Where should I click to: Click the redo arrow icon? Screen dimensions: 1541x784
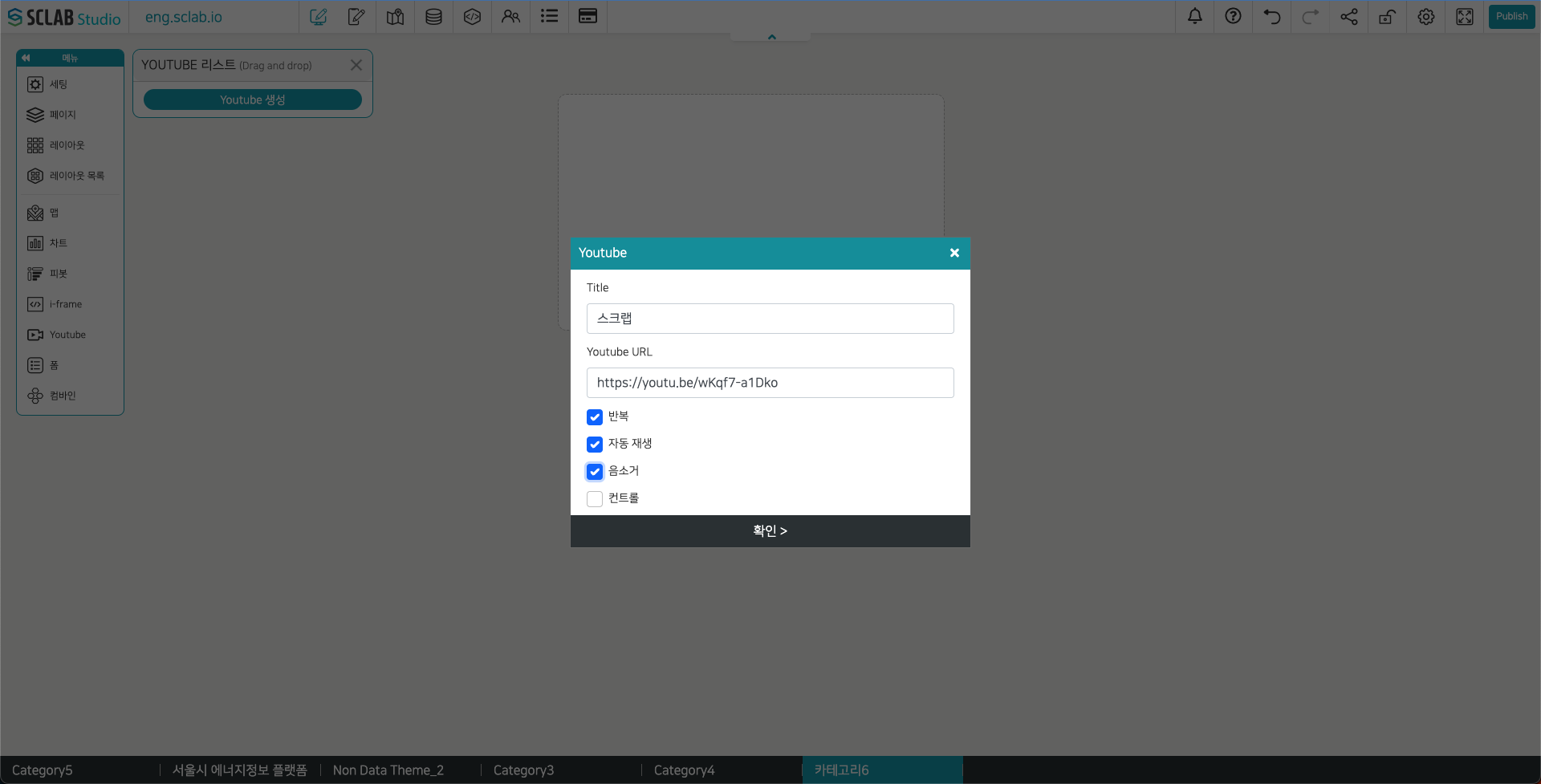[x=1310, y=17]
